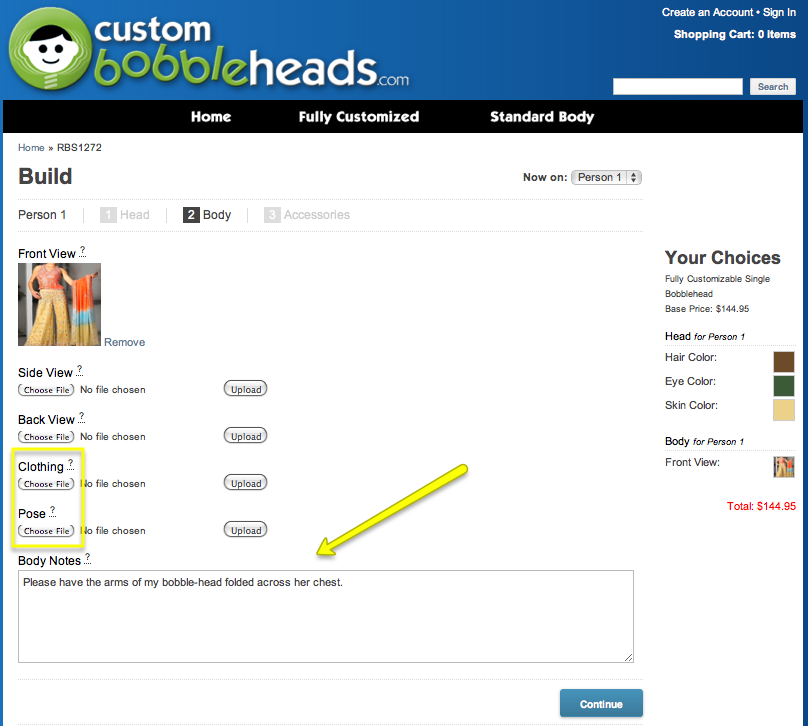Remove the uploaded front view image

tap(124, 342)
